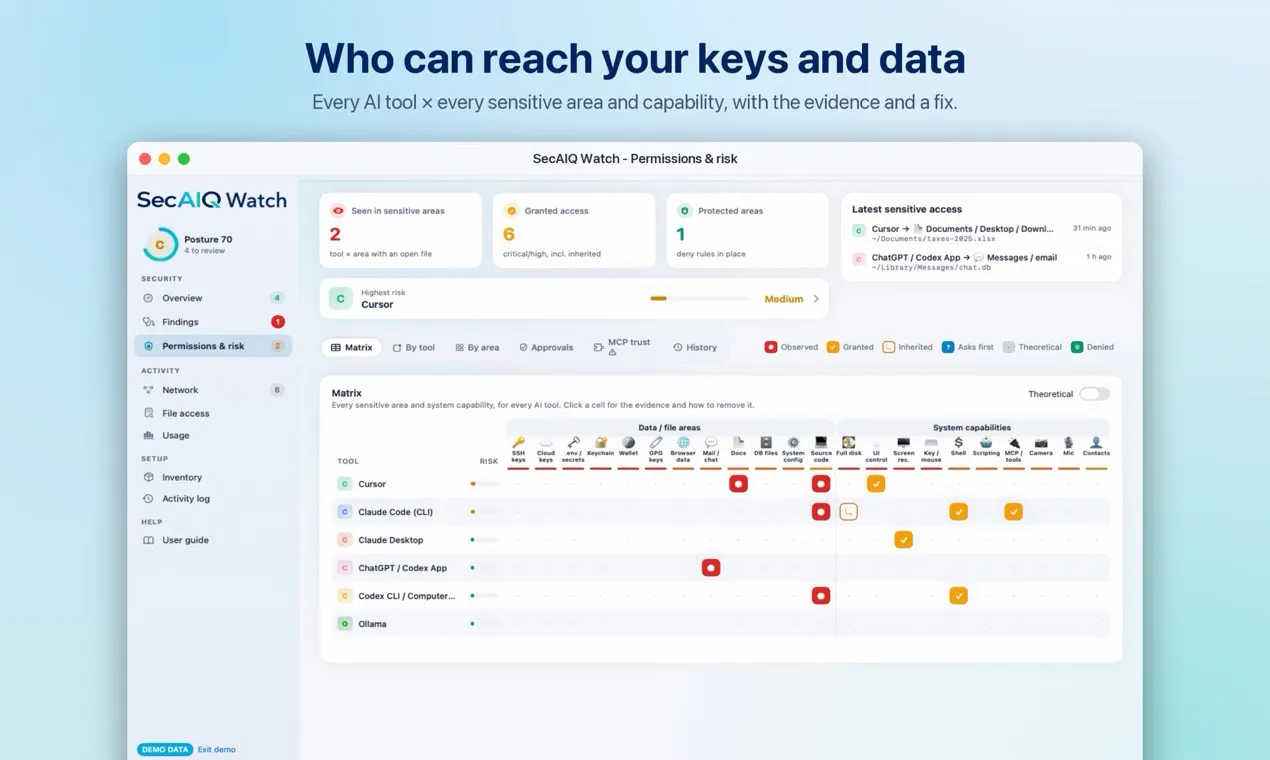This screenshot has height=760, width=1270.
Task: Open the User guide book icon
Action: click(148, 540)
